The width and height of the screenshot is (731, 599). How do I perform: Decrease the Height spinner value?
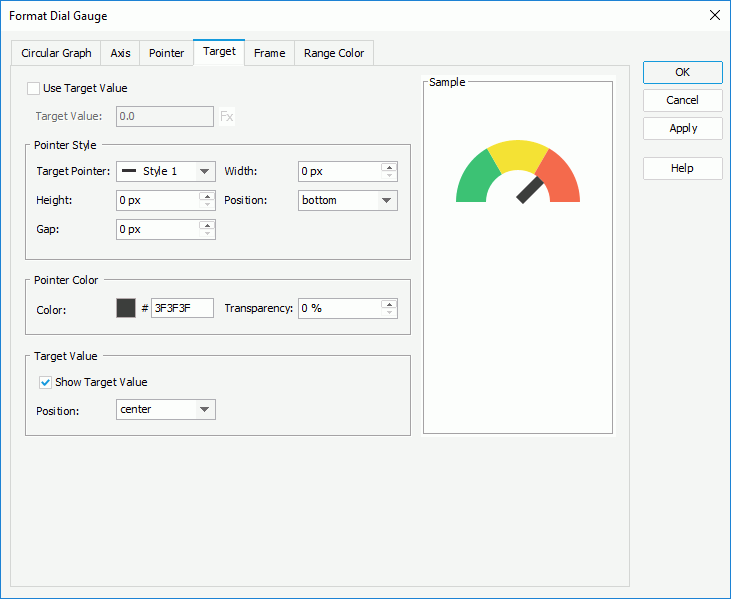click(x=207, y=205)
